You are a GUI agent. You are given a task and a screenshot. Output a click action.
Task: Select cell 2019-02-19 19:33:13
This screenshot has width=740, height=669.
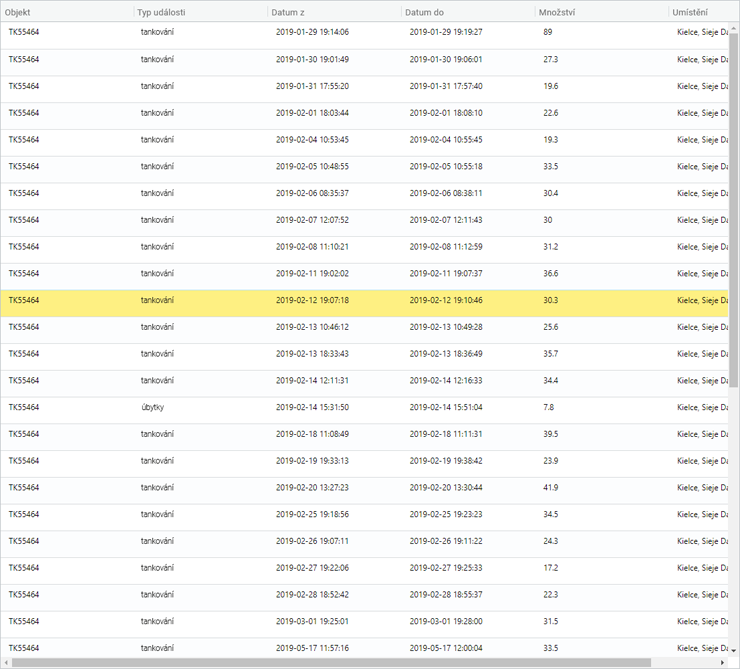(312, 461)
